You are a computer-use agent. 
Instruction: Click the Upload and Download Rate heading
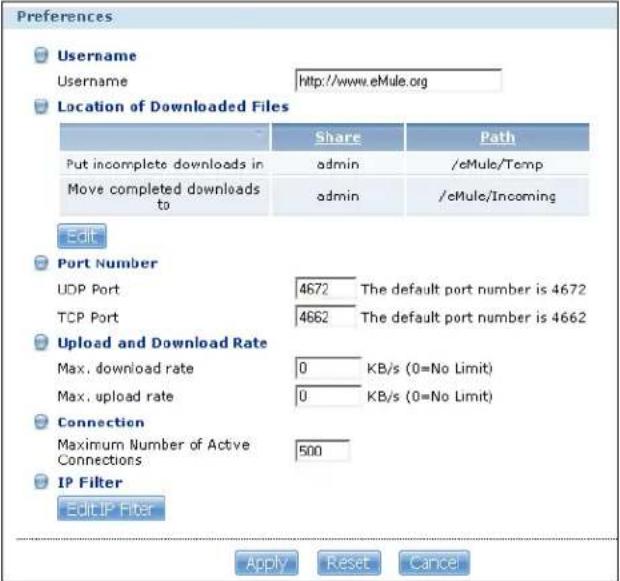pyautogui.click(x=163, y=343)
